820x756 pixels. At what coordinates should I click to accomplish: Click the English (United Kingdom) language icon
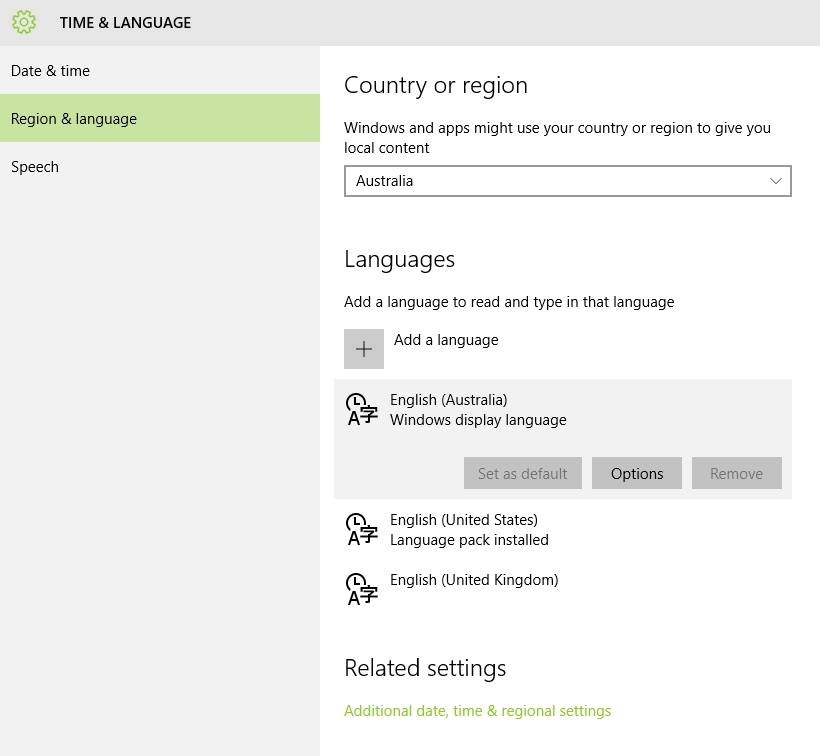(x=361, y=589)
